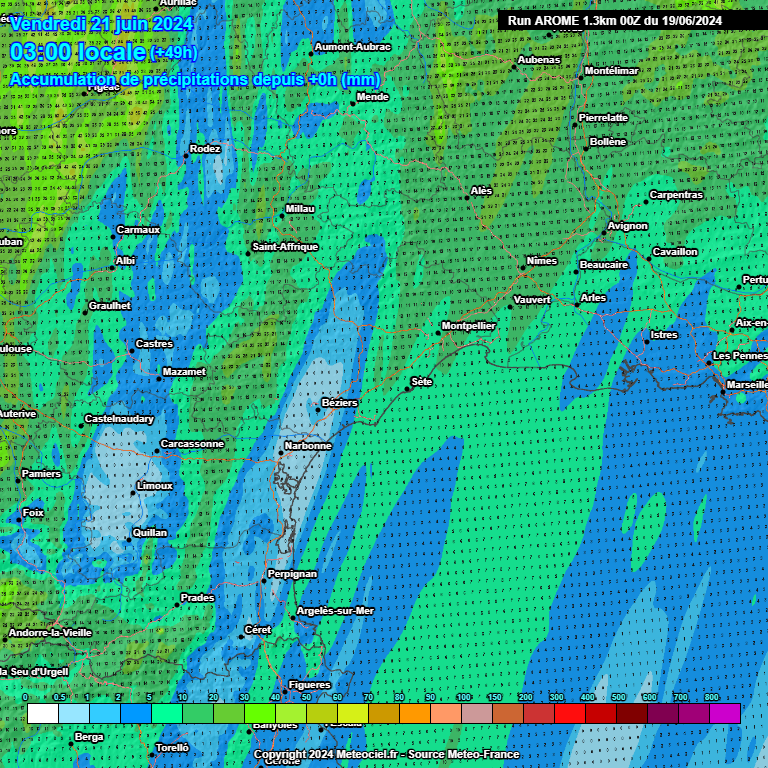
Task: Click the white 0 mm legend swatch
Action: [43, 713]
